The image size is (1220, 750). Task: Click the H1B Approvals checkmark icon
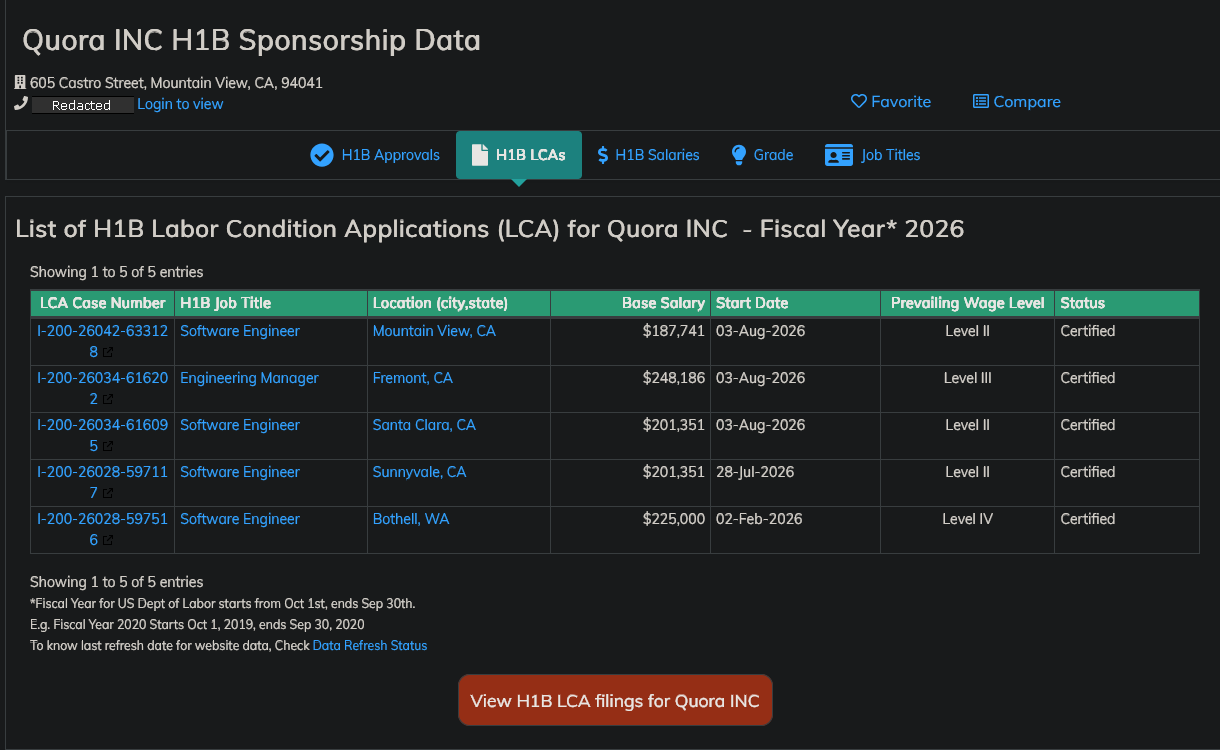click(x=321, y=155)
